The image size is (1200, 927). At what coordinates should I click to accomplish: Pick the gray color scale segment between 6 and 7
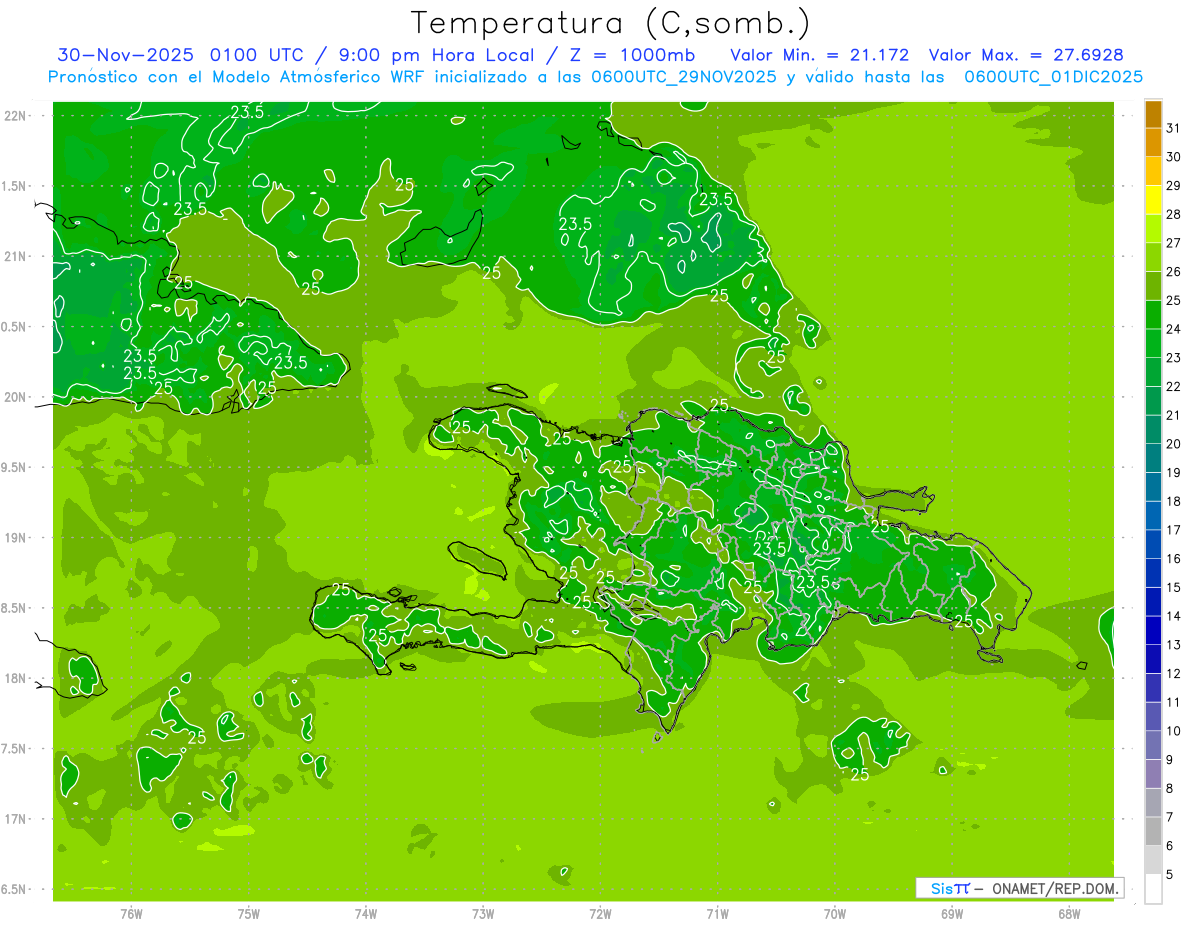[1153, 831]
